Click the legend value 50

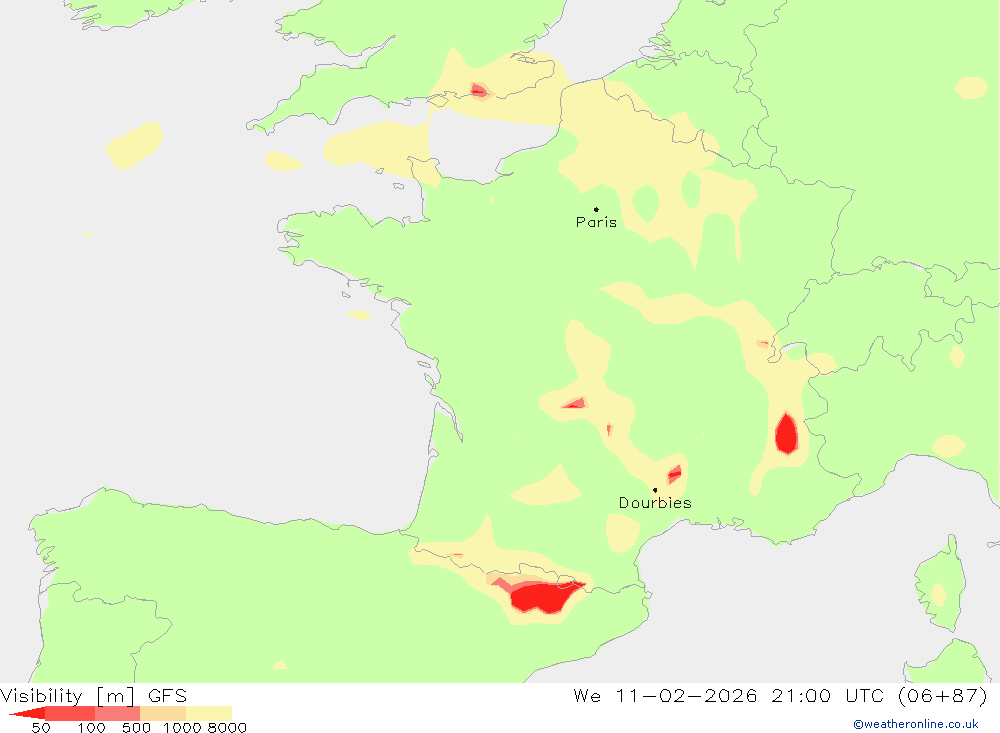point(41,727)
